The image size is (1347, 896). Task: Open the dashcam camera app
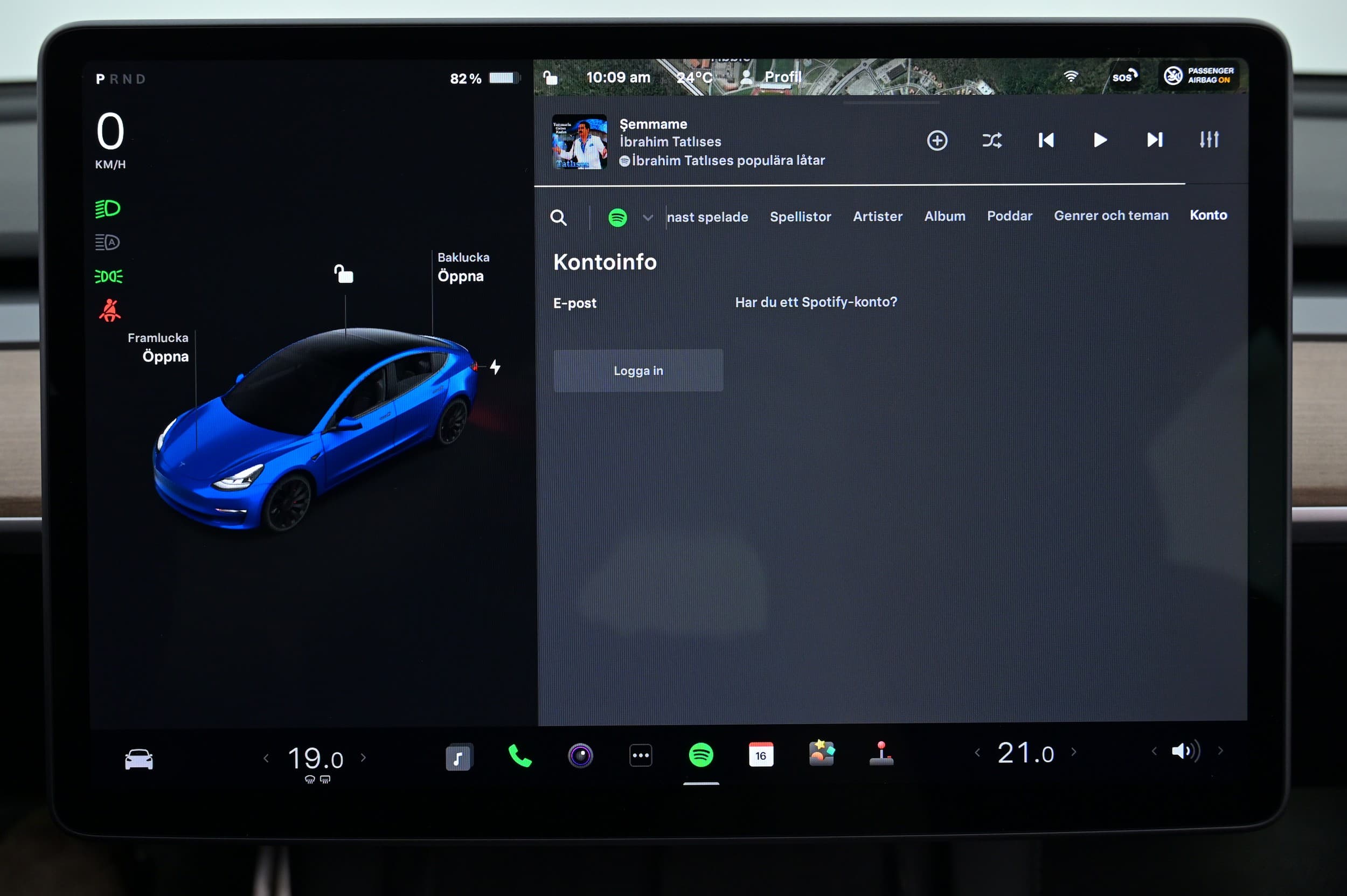click(x=580, y=755)
